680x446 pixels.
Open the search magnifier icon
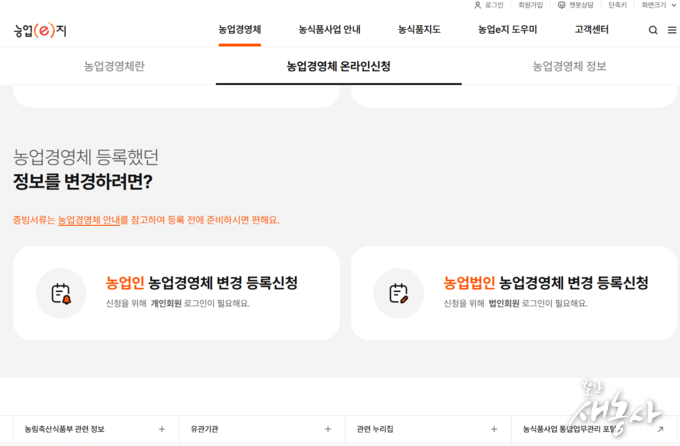[653, 30]
